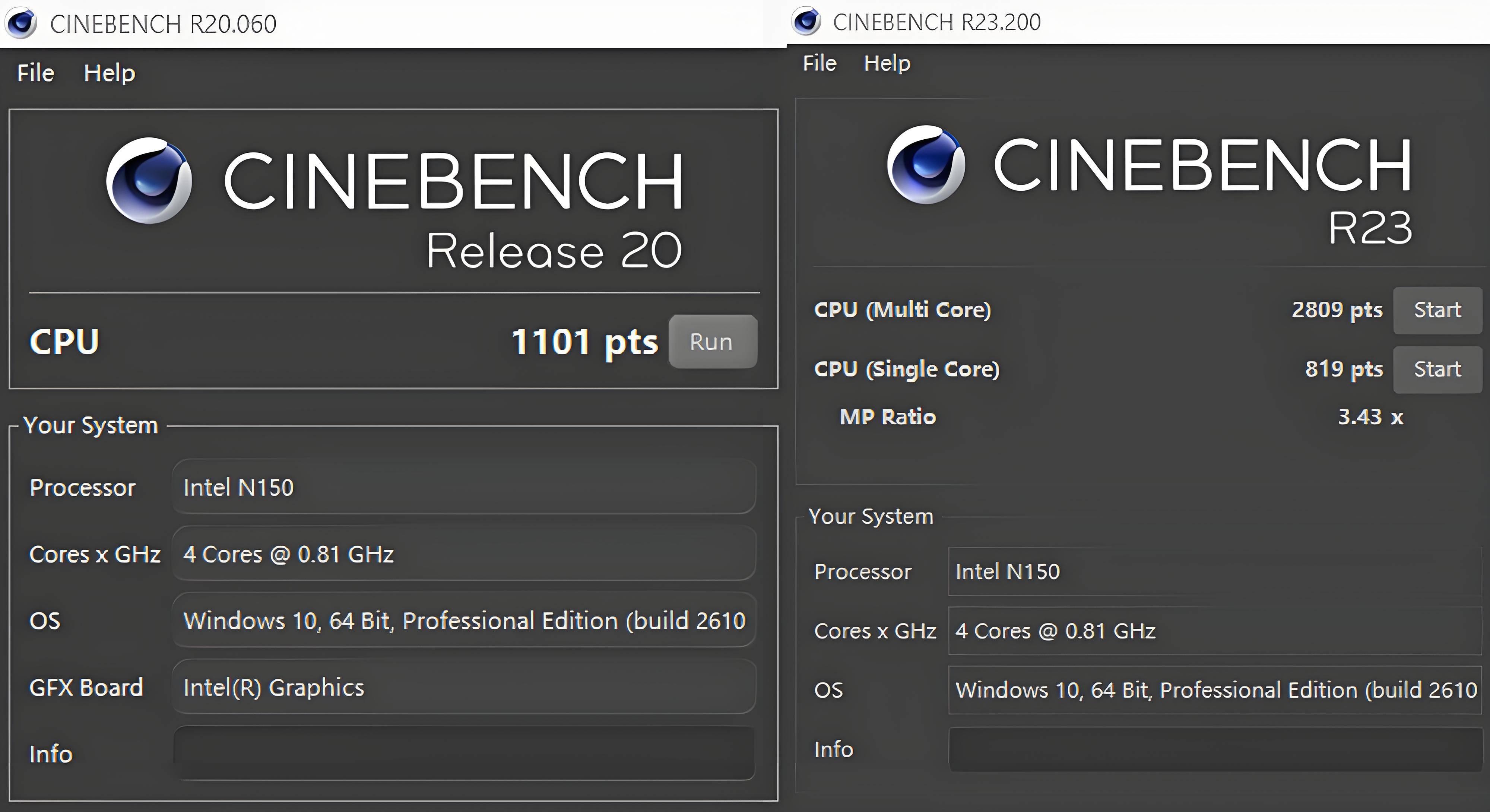Click the 1101 pts CPU score in R20
The height and width of the screenshot is (812, 1490).
pos(584,342)
